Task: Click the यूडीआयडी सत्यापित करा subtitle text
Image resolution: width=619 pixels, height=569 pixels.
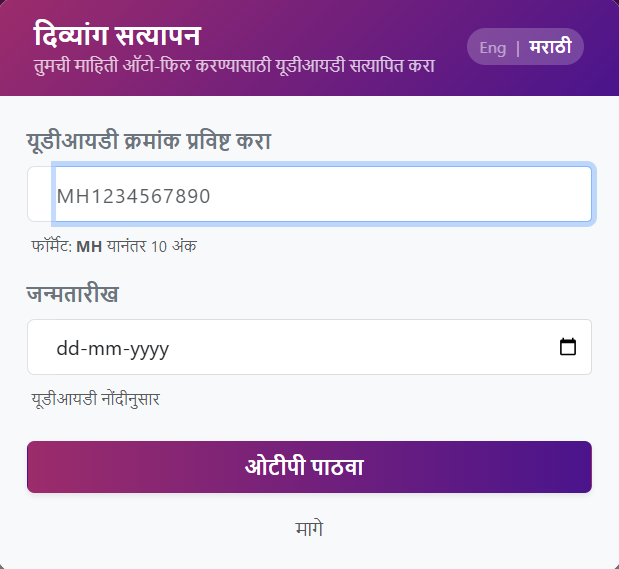Action: pyautogui.click(x=234, y=66)
